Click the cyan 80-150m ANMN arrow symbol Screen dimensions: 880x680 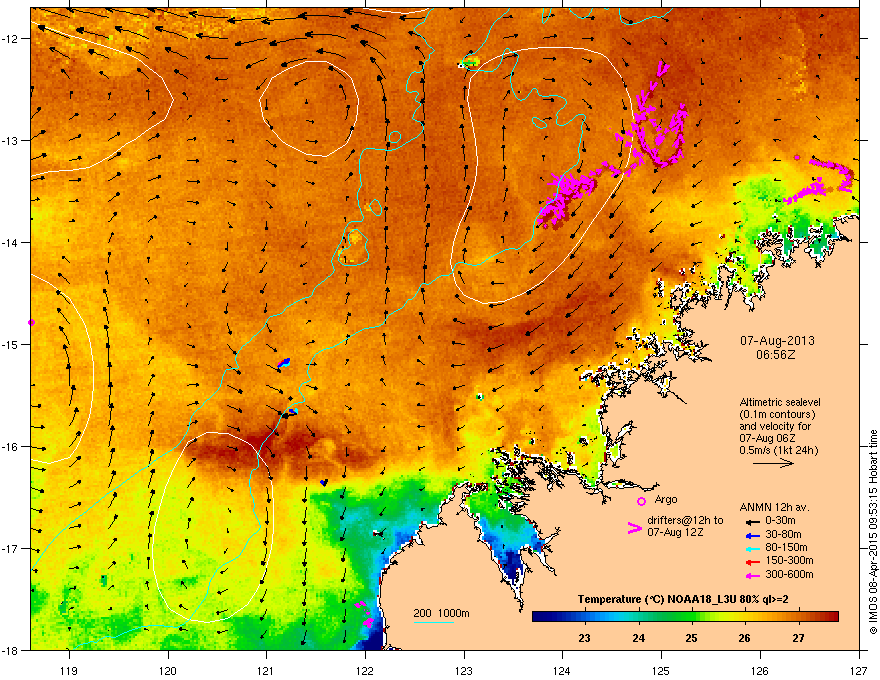point(752,548)
